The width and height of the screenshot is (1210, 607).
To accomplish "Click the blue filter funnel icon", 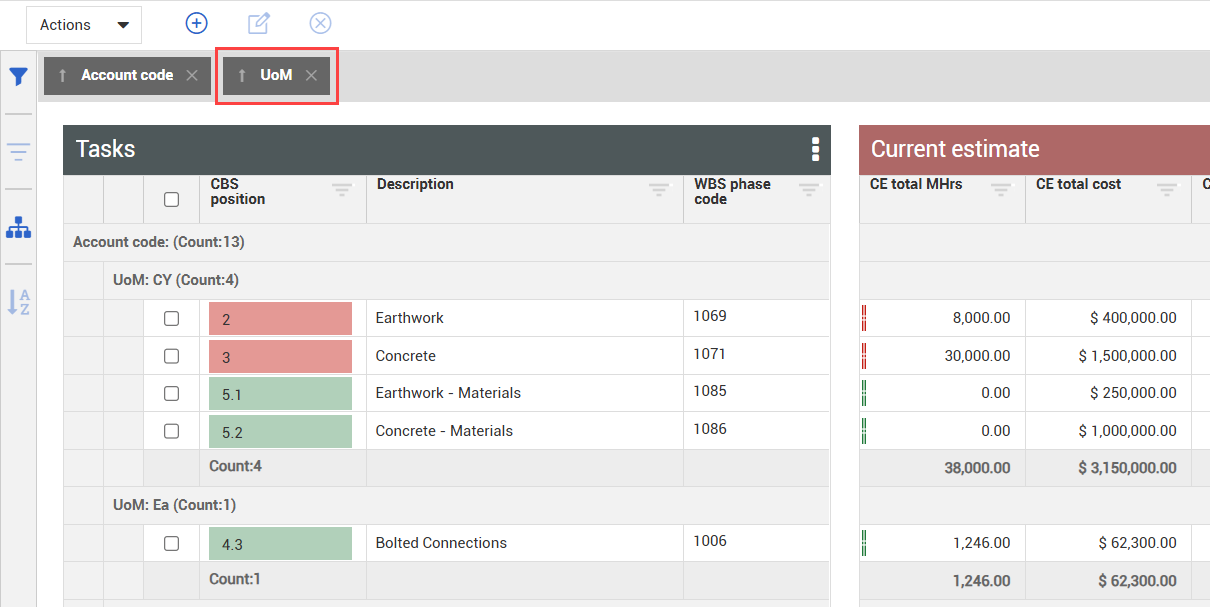I will pos(18,77).
